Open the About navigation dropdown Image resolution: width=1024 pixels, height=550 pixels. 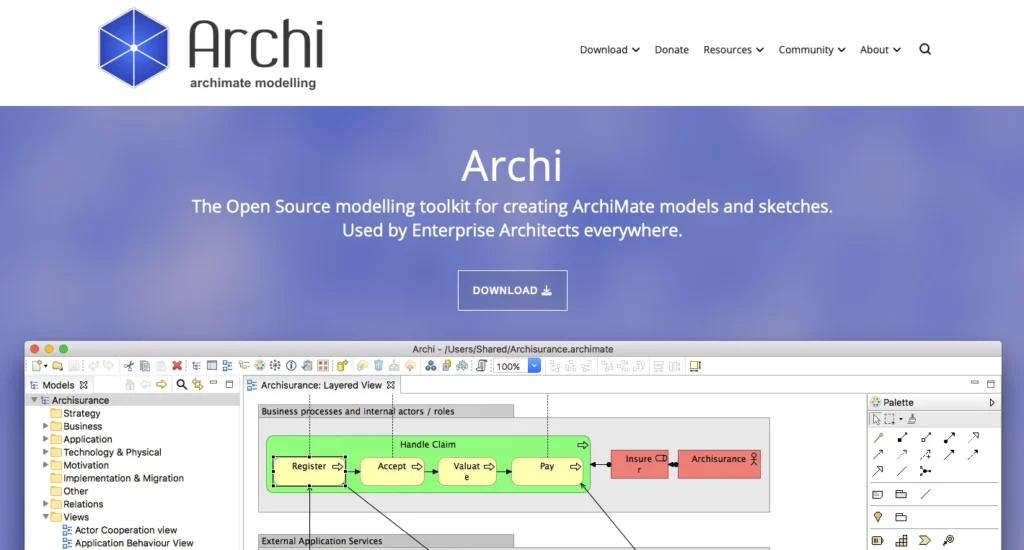tap(880, 50)
